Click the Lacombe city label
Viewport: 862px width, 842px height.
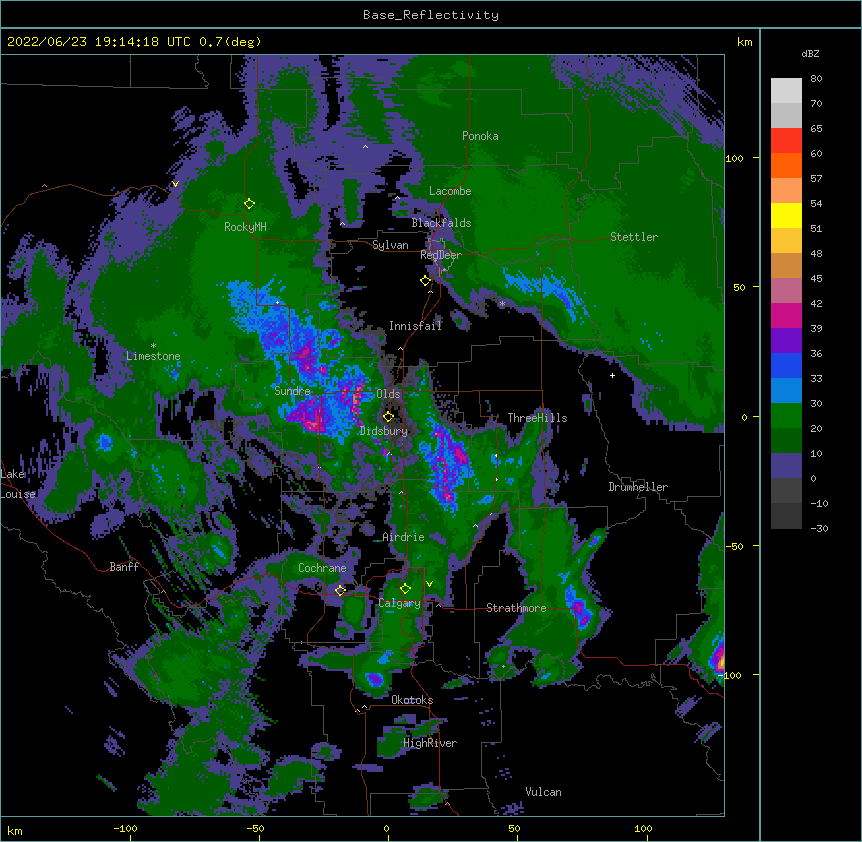point(450,191)
